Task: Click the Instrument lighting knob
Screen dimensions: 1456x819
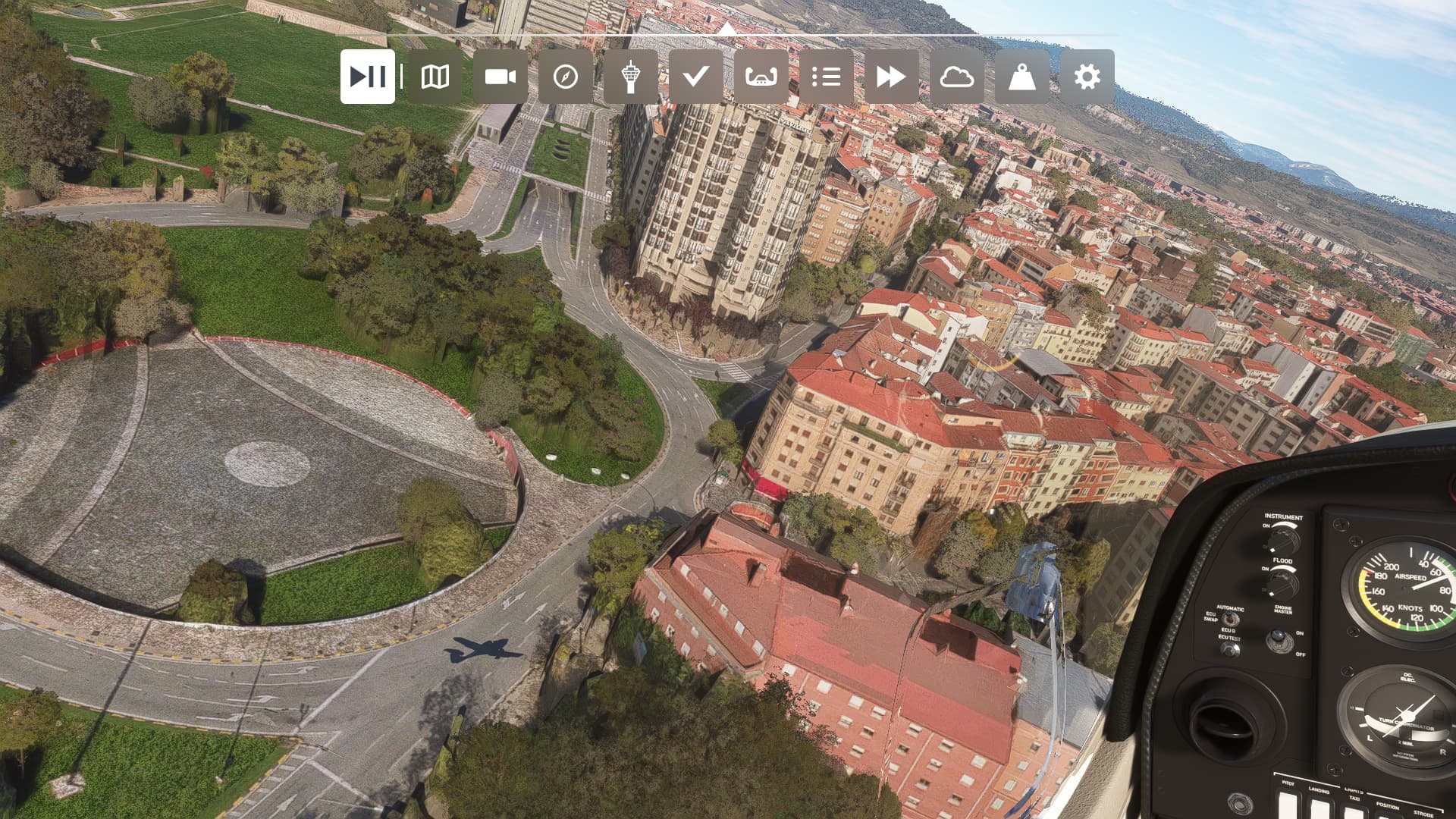Action: coord(1283,540)
